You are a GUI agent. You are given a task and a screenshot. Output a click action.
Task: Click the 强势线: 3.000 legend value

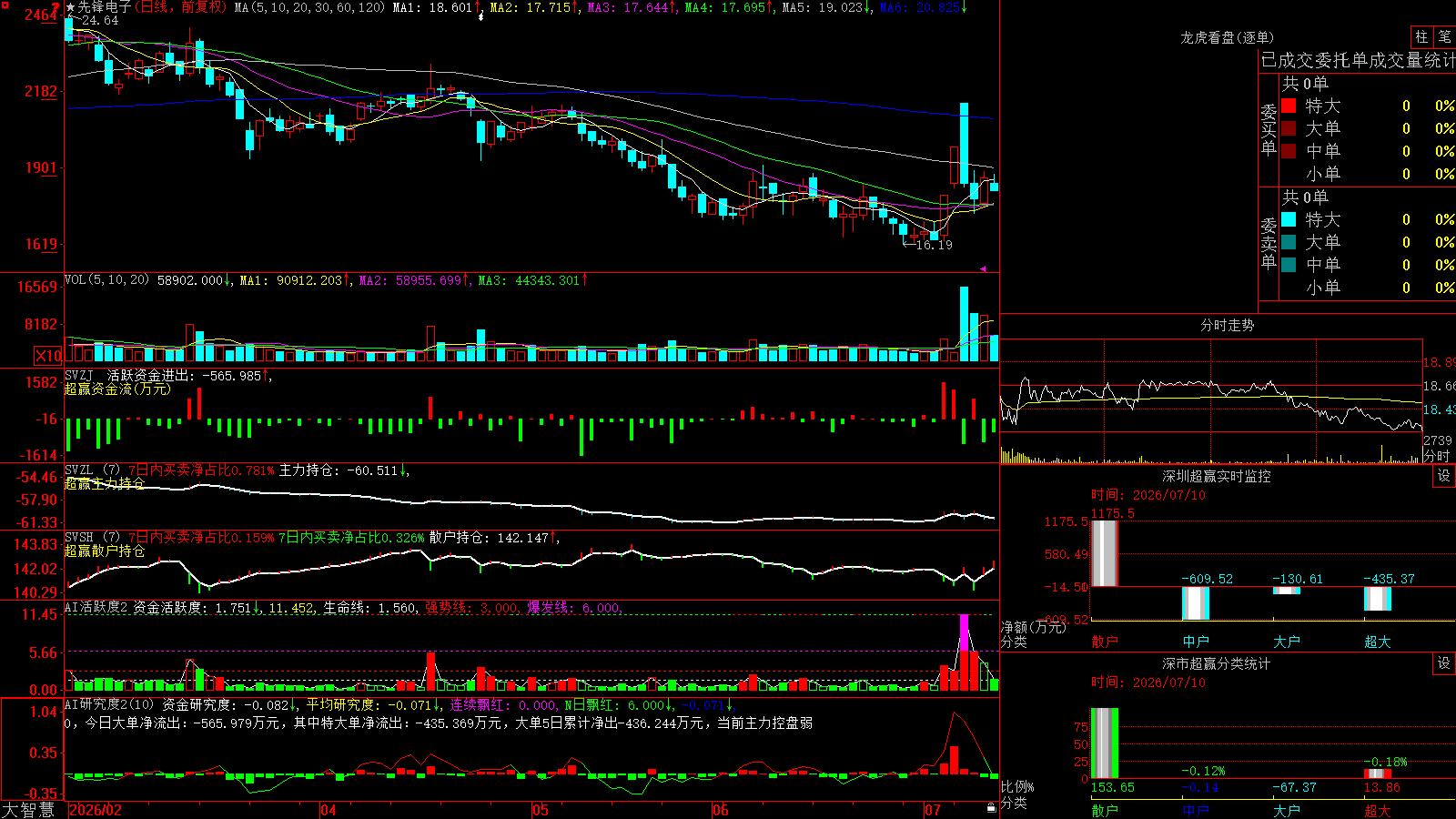[x=471, y=608]
